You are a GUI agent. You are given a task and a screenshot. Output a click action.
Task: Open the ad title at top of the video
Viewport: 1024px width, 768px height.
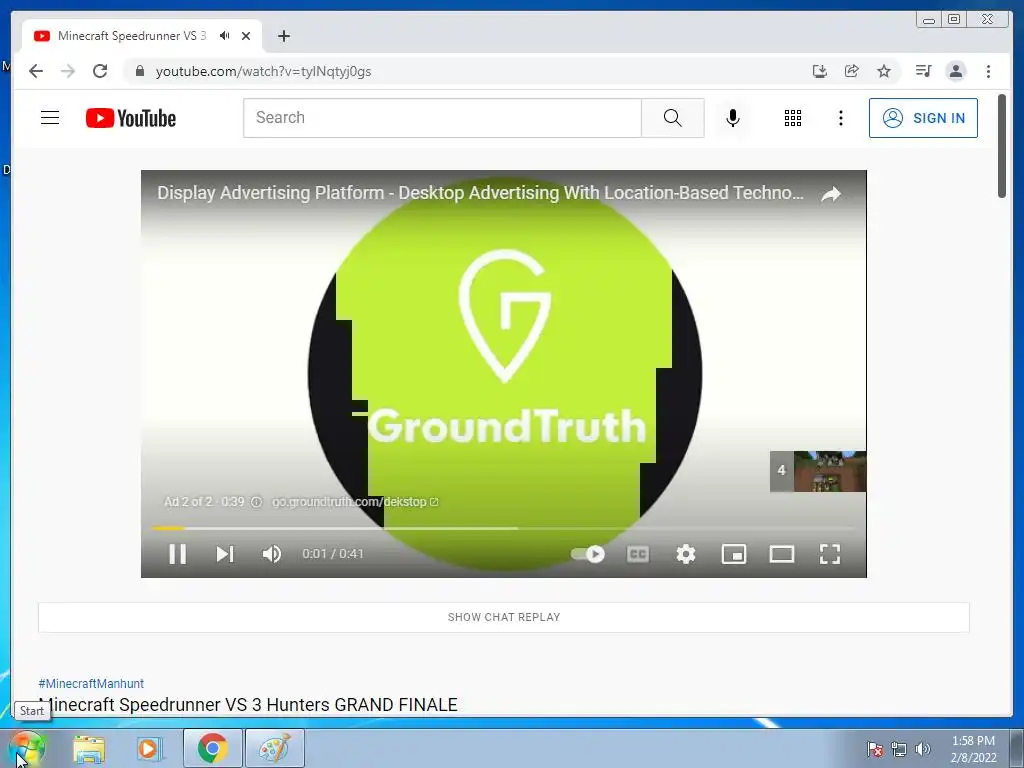point(480,193)
